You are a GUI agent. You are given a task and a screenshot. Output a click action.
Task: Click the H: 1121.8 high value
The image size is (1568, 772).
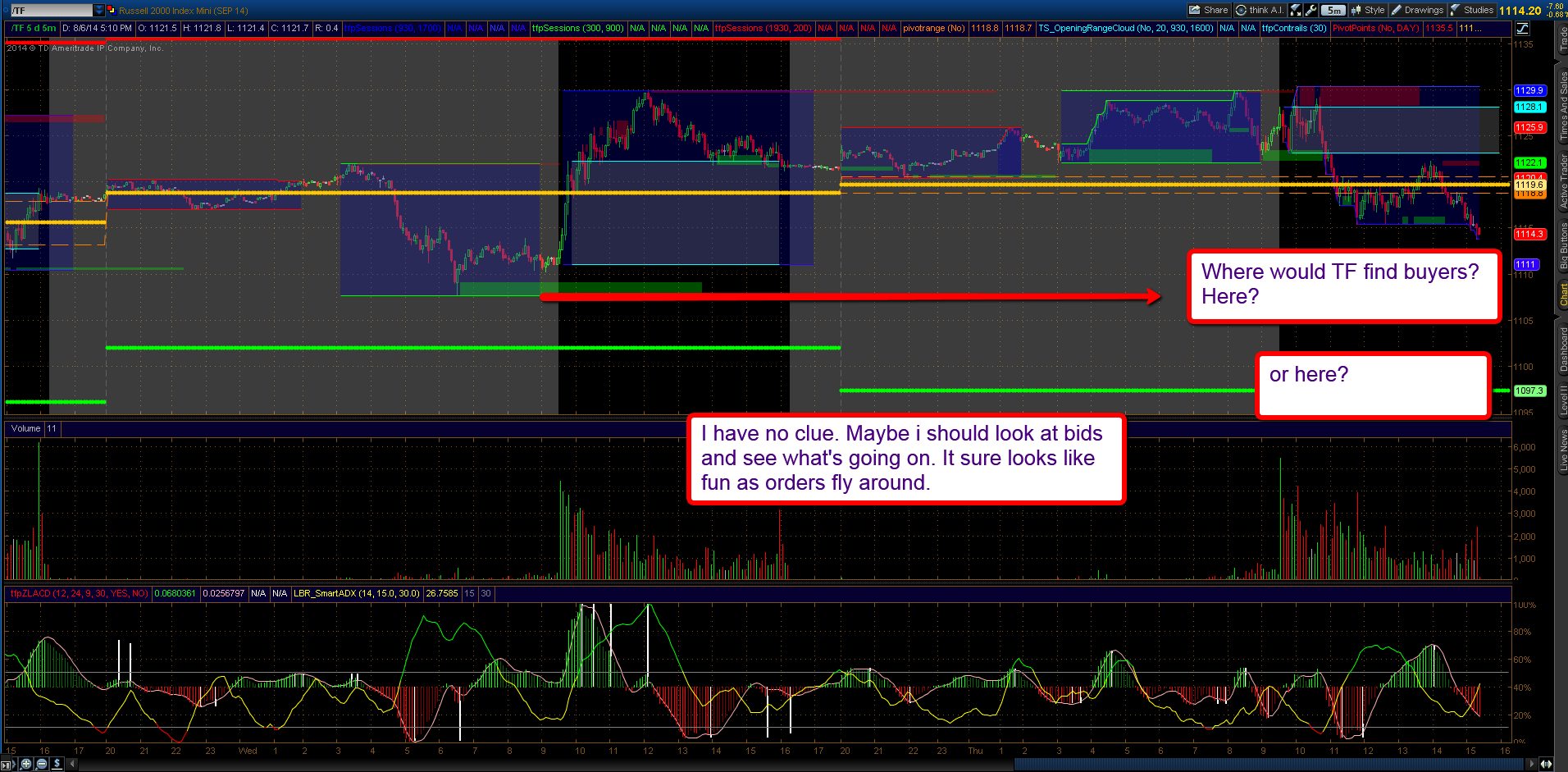click(x=202, y=28)
